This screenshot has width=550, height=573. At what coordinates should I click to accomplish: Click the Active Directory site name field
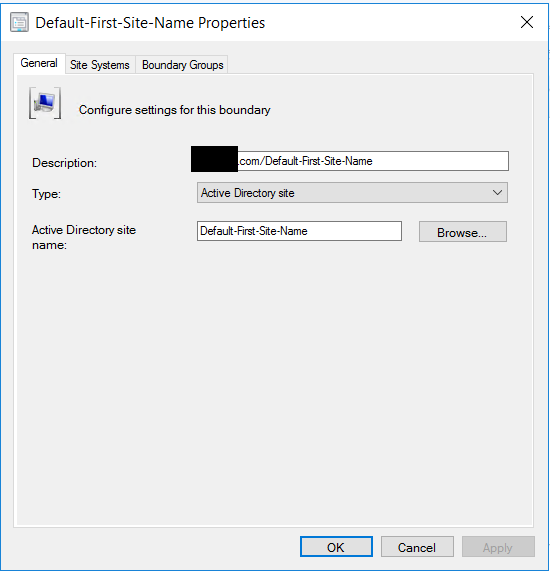tap(299, 231)
